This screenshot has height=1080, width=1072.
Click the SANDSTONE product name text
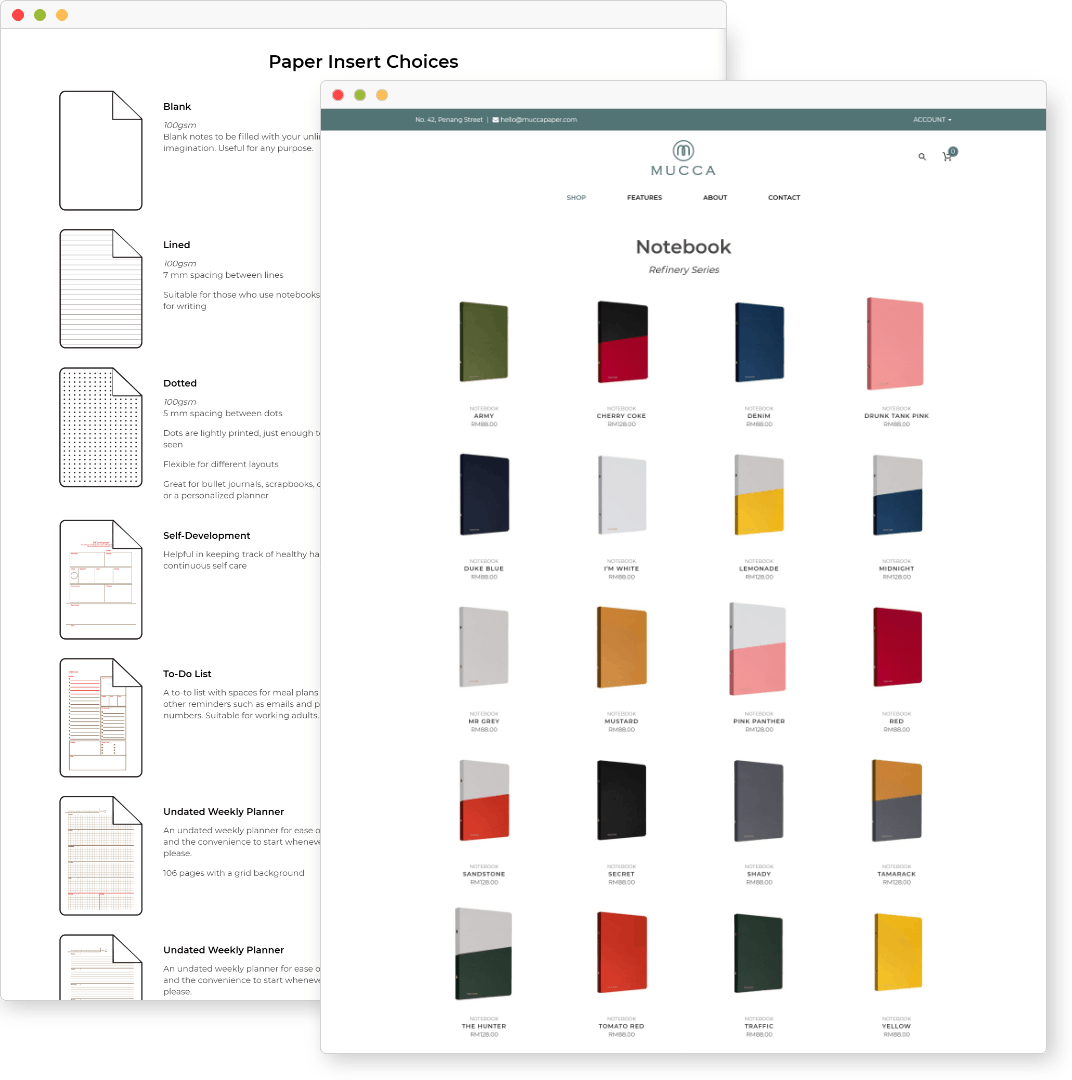[484, 874]
